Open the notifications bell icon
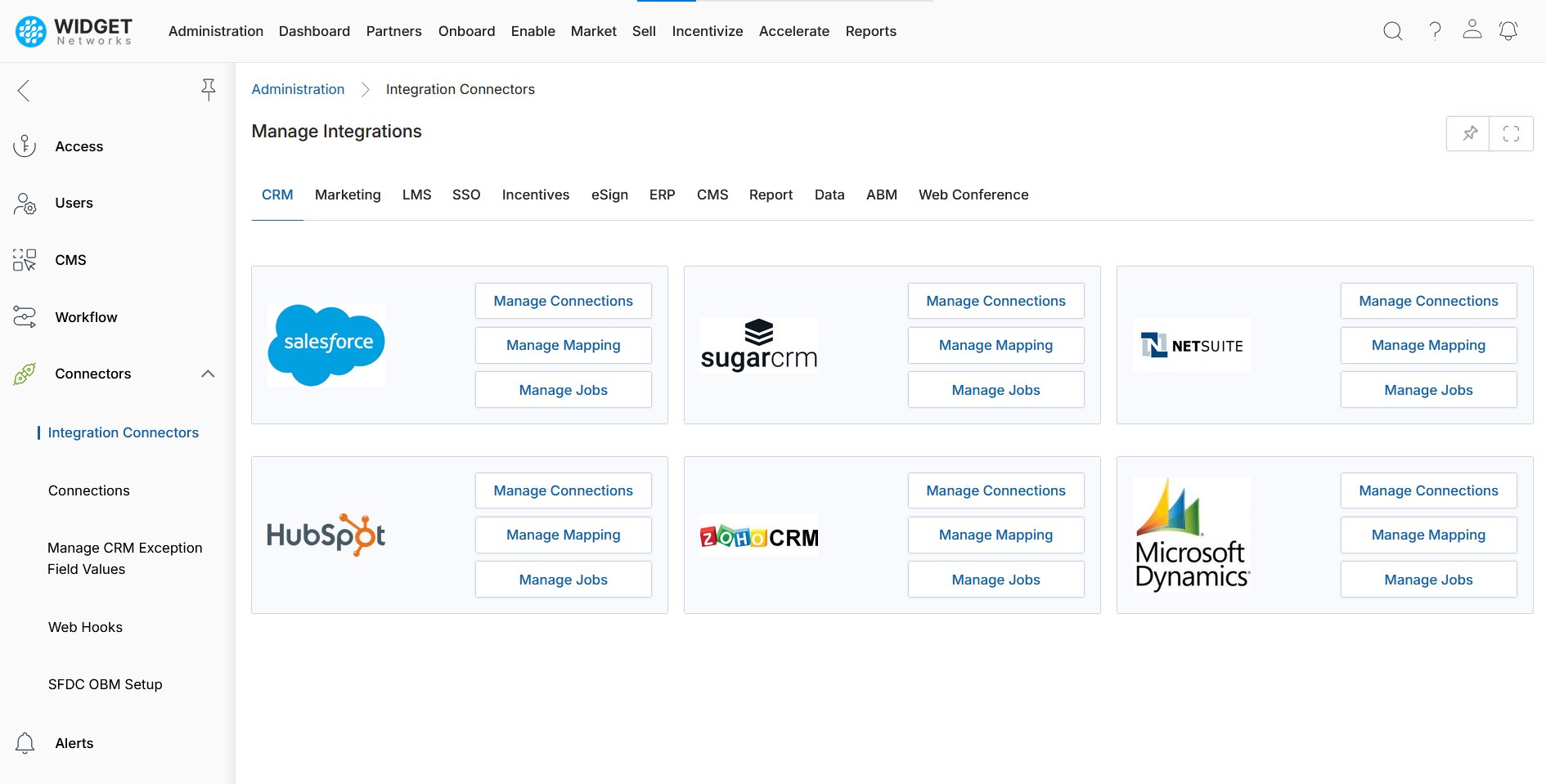 pyautogui.click(x=1508, y=31)
